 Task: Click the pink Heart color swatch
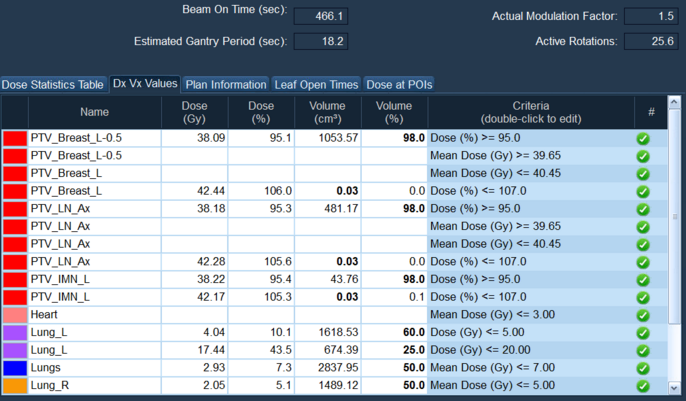point(15,315)
